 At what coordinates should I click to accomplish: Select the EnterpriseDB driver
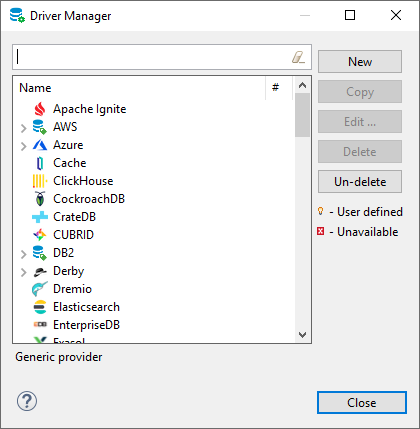86,325
